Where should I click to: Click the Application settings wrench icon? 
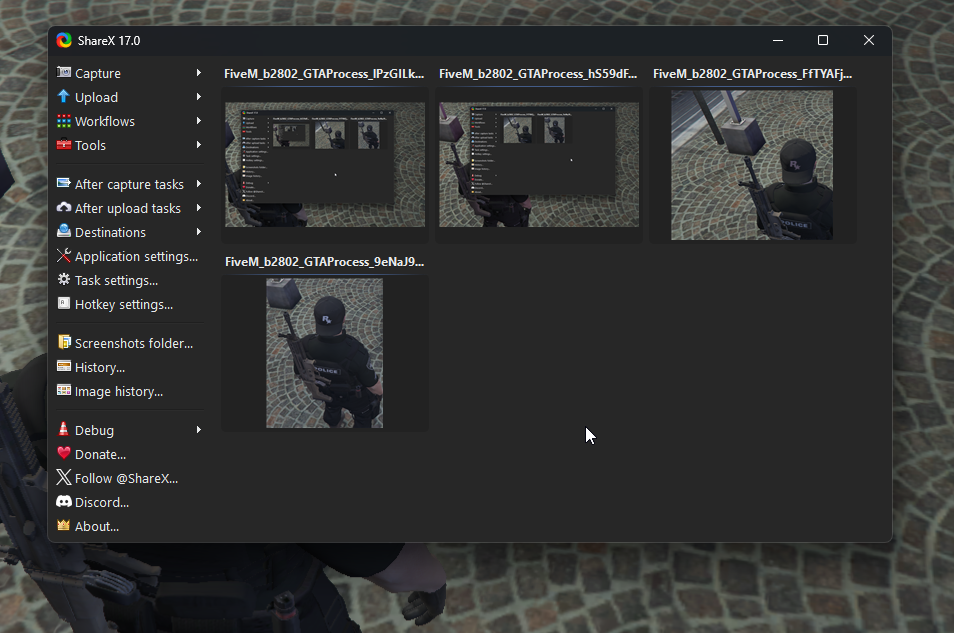[x=64, y=256]
